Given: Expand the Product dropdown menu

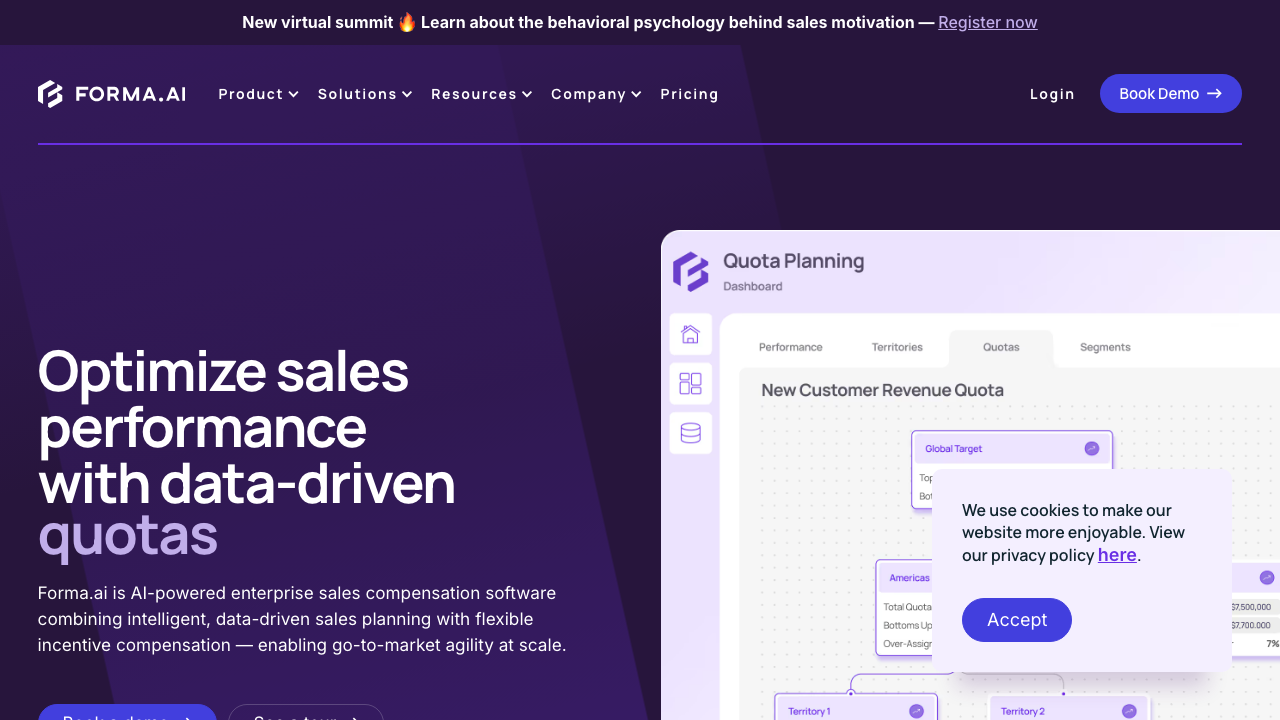Looking at the screenshot, I should [x=258, y=94].
